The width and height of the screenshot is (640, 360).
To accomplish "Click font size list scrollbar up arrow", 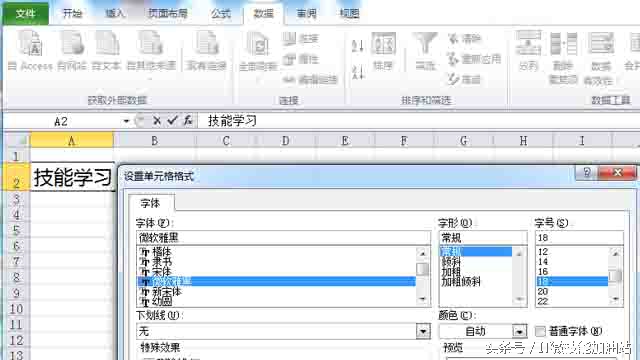I will pos(616,253).
